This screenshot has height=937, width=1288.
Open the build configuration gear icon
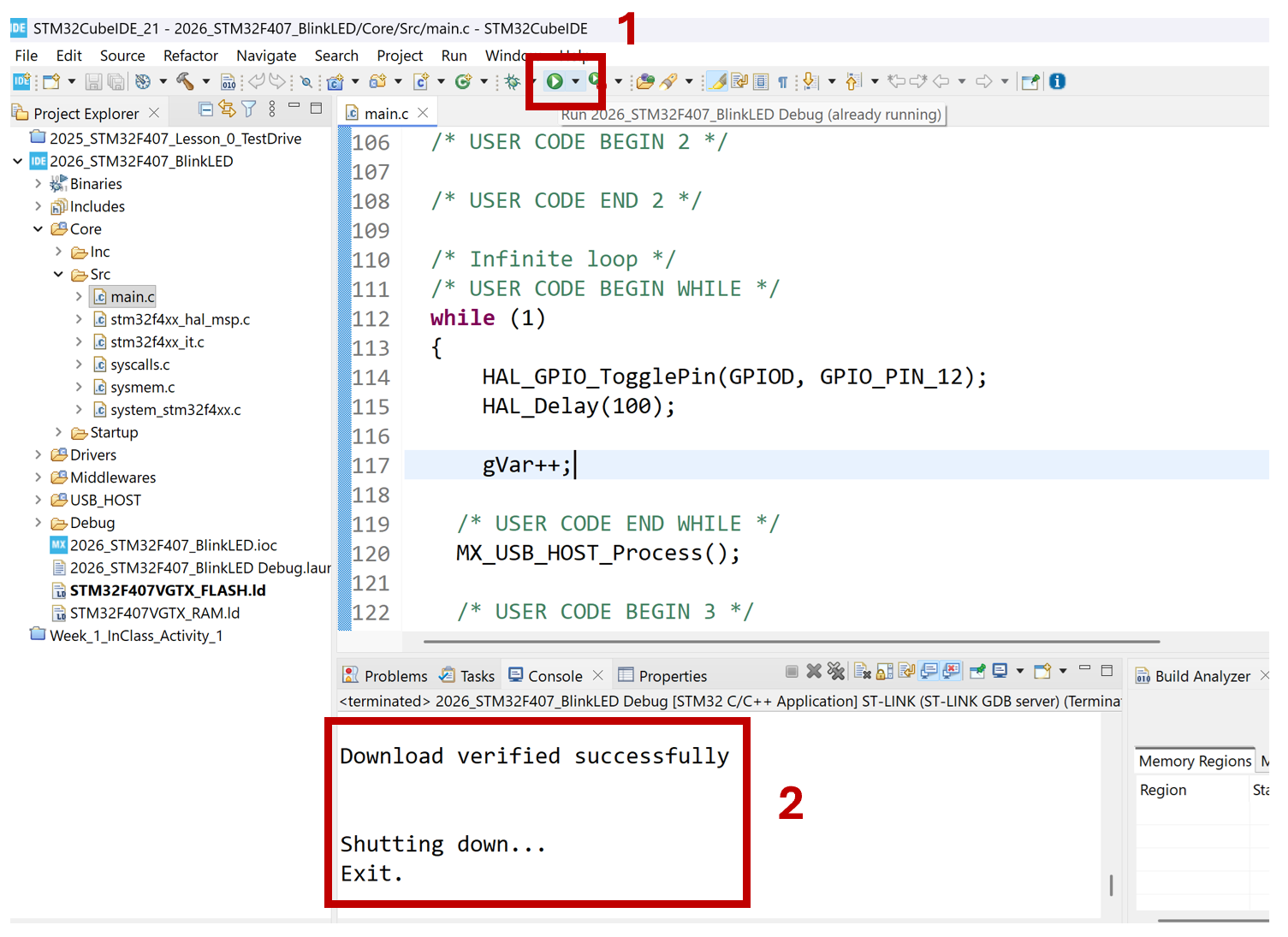click(x=142, y=81)
